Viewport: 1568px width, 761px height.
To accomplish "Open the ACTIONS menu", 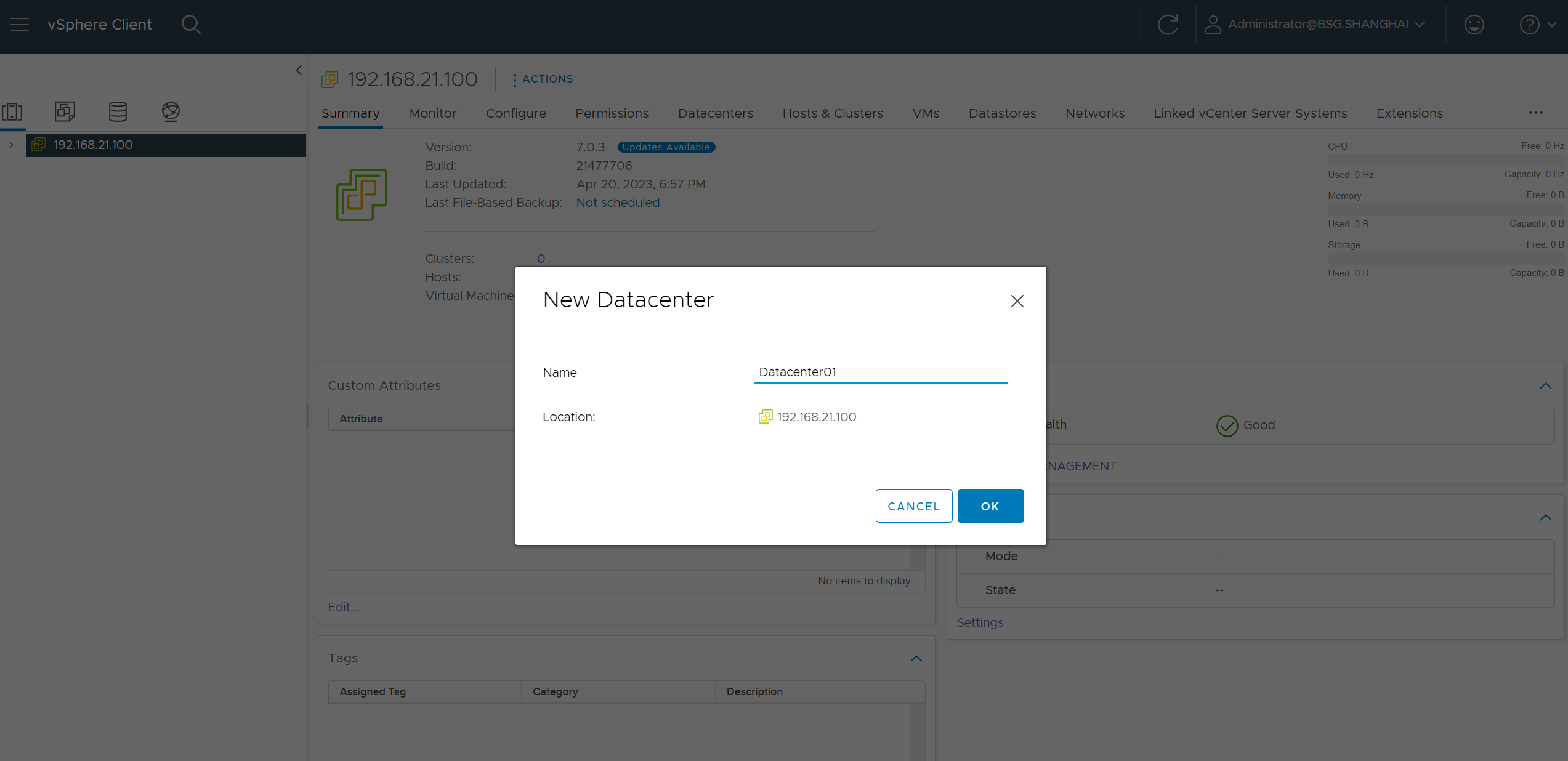I will pyautogui.click(x=543, y=79).
